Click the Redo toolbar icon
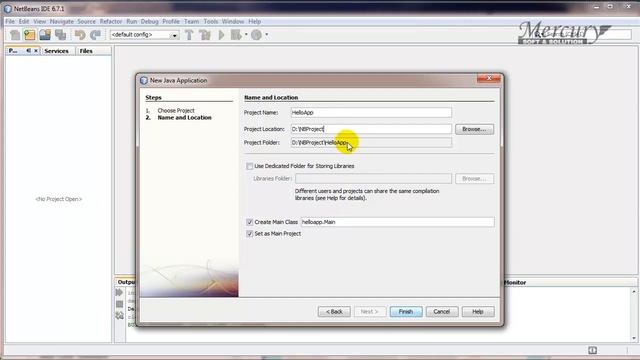The width and height of the screenshot is (640, 360). [x=95, y=35]
